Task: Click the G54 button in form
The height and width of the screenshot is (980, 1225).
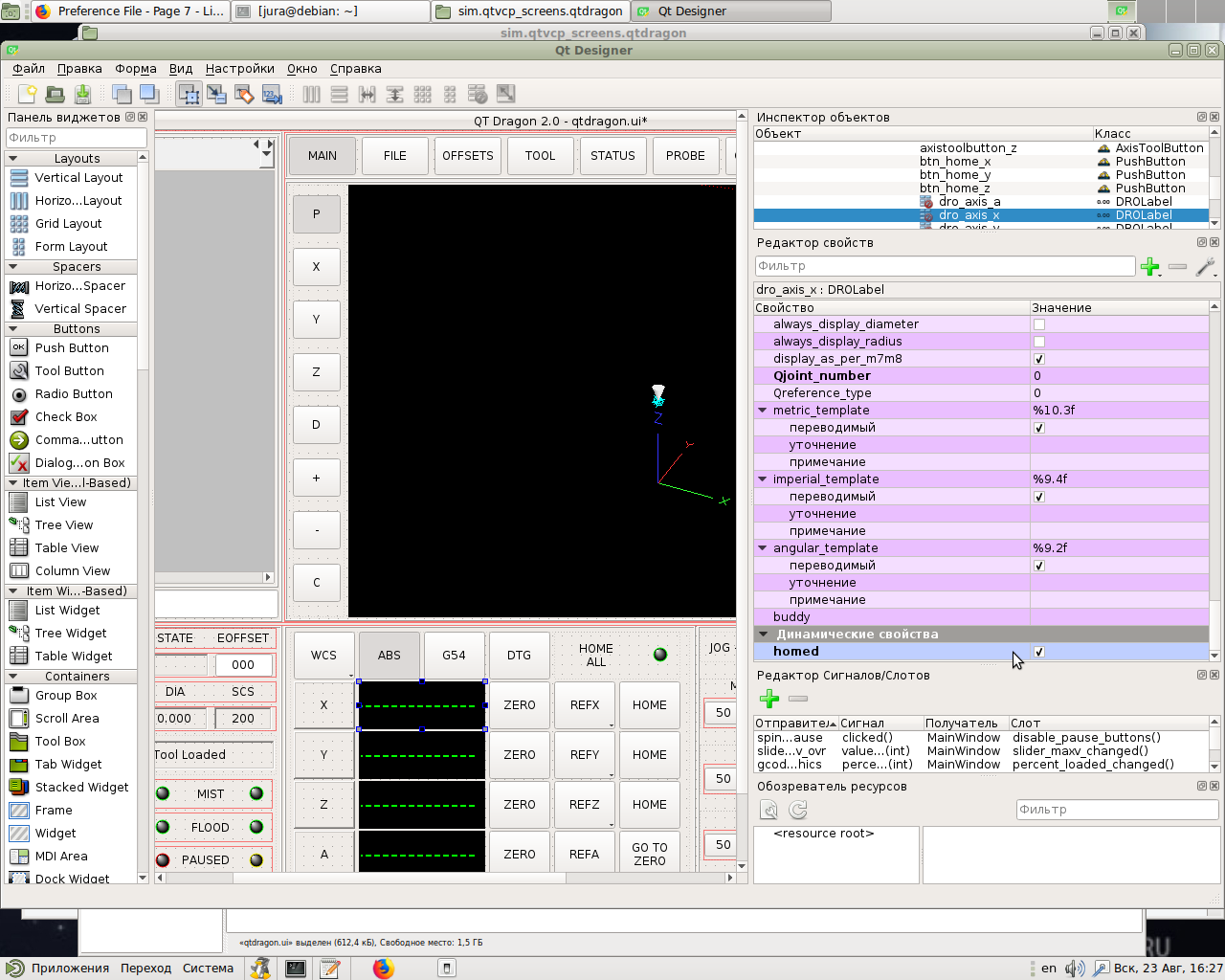Action: click(x=454, y=656)
